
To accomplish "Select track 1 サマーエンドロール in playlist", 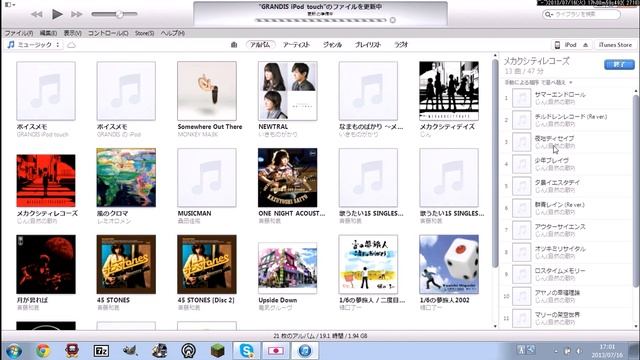I will pyautogui.click(x=567, y=98).
